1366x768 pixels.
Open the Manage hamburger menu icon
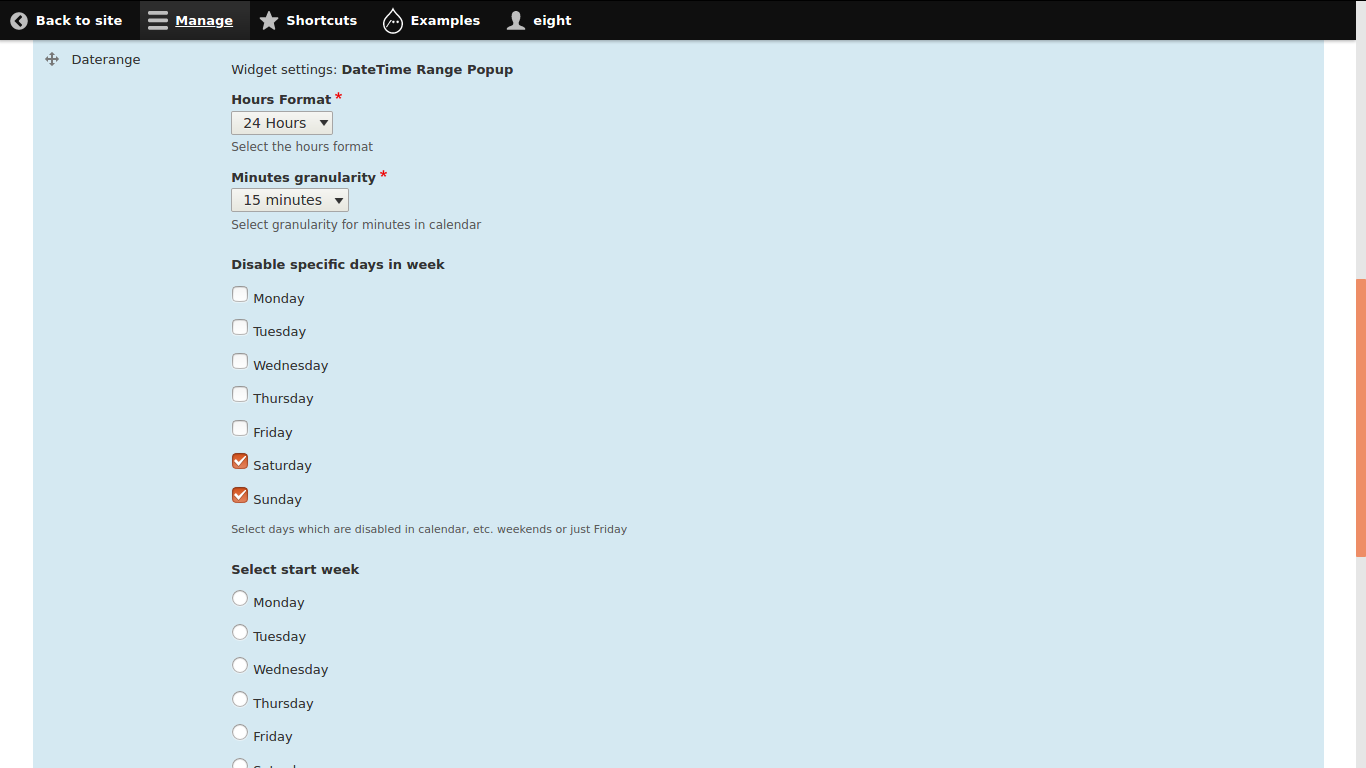158,20
